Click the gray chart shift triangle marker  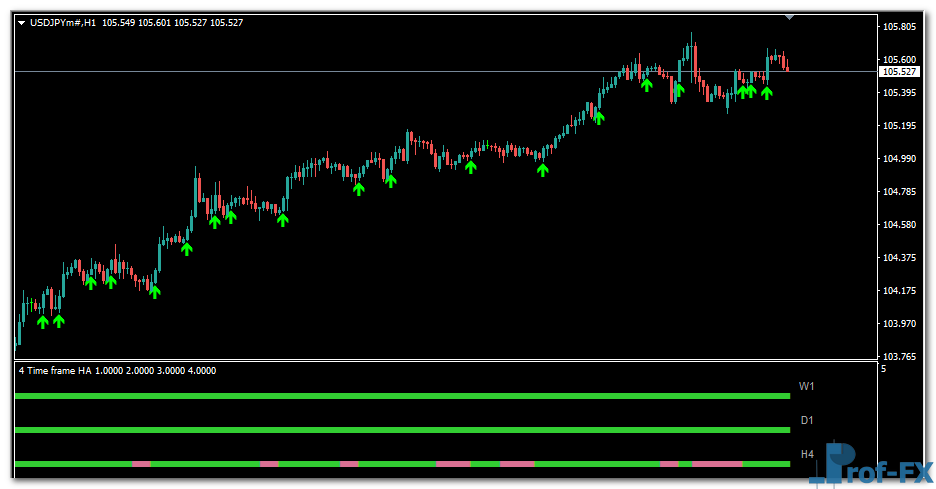pyautogui.click(x=790, y=17)
